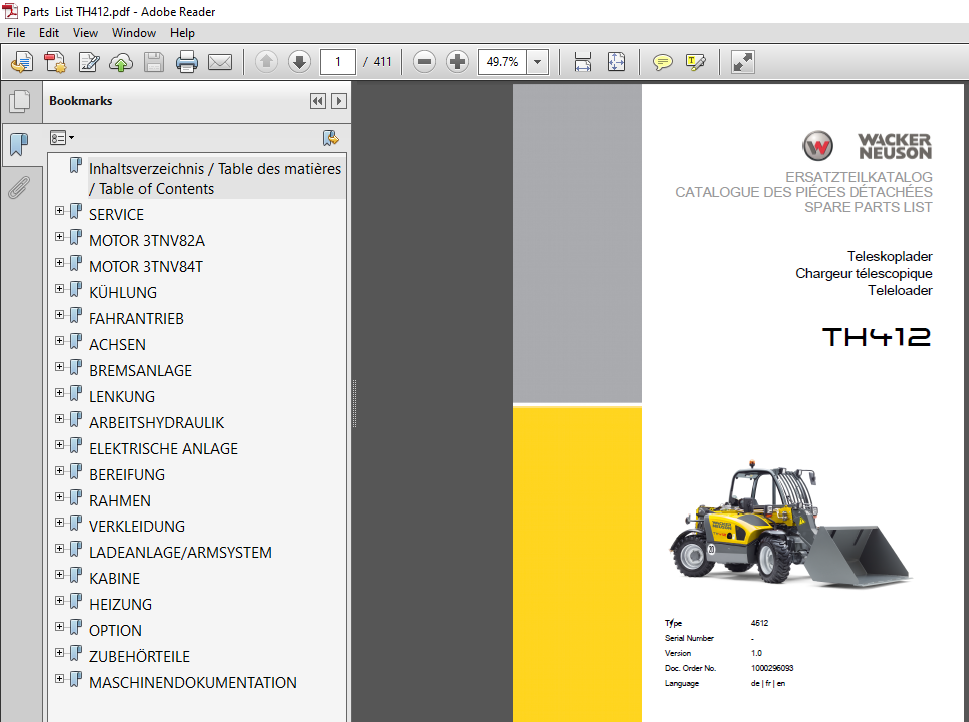The image size is (969, 722).
Task: Click the Zoom out minus button
Action: pos(424,62)
